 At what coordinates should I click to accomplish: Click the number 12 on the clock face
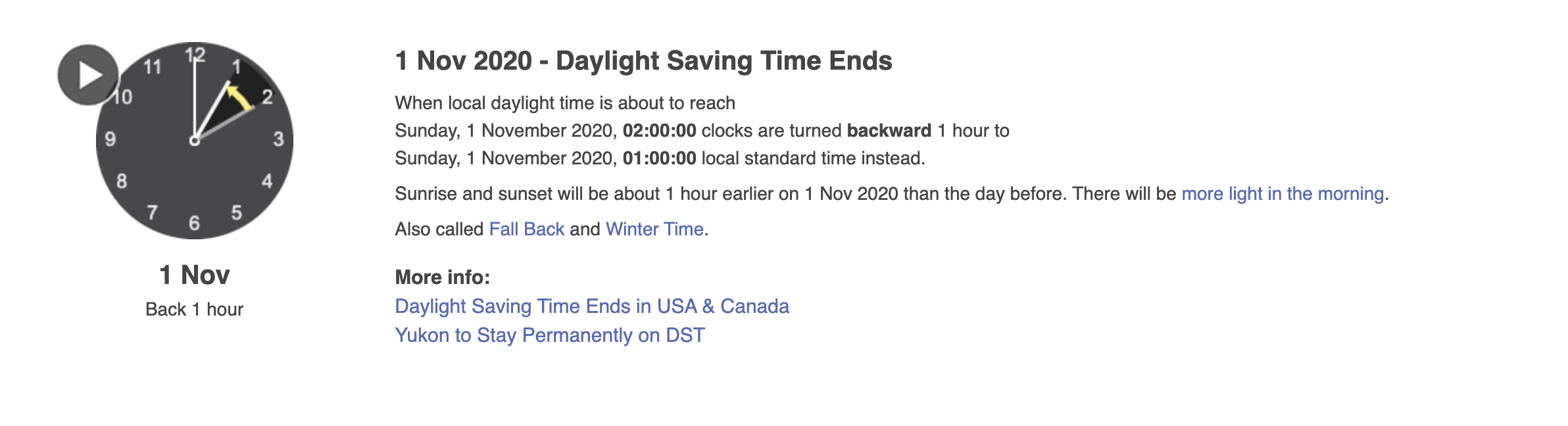pos(195,55)
